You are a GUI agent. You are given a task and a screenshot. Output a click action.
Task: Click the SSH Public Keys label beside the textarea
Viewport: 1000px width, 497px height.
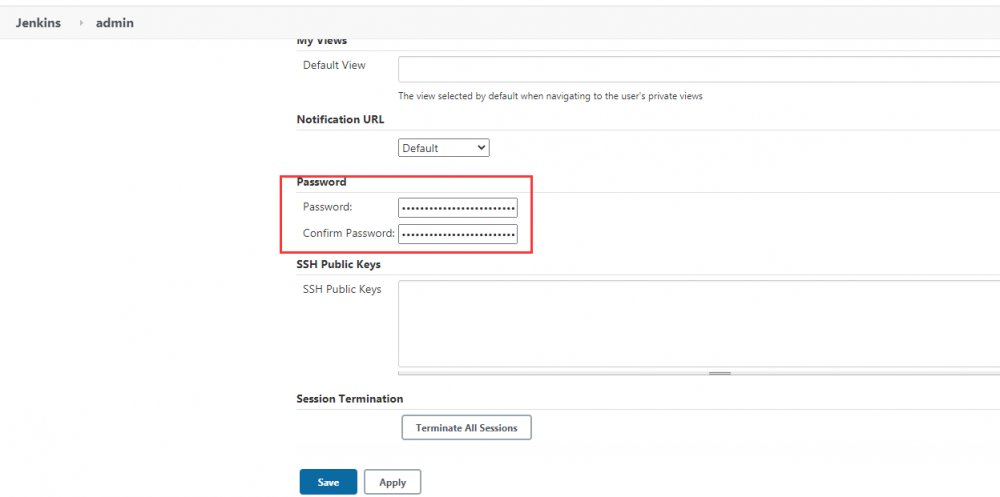tap(342, 289)
